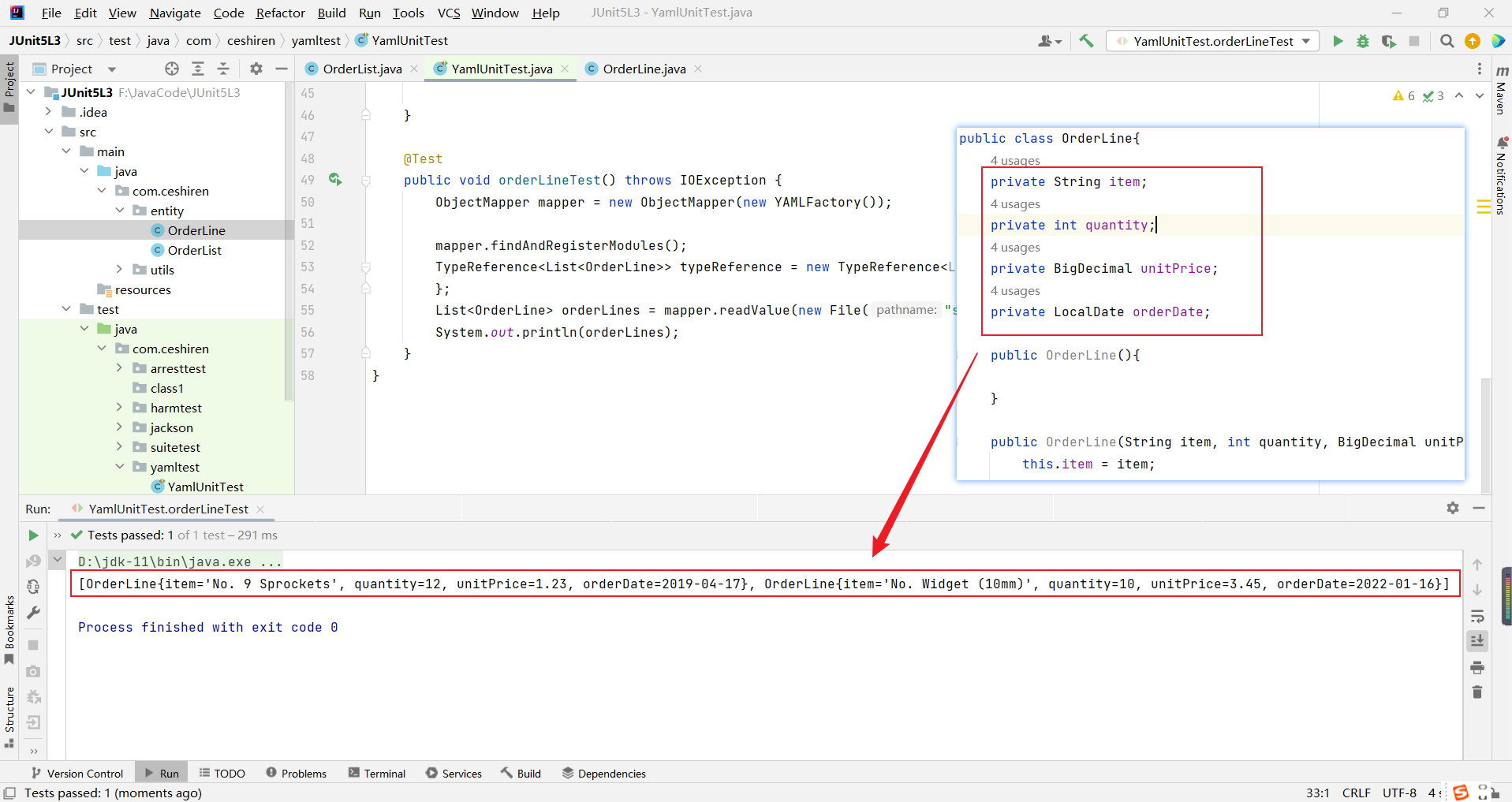Viewport: 1512px width, 802px height.
Task: Open Search Everywhere magnifier icon
Action: click(x=1447, y=41)
